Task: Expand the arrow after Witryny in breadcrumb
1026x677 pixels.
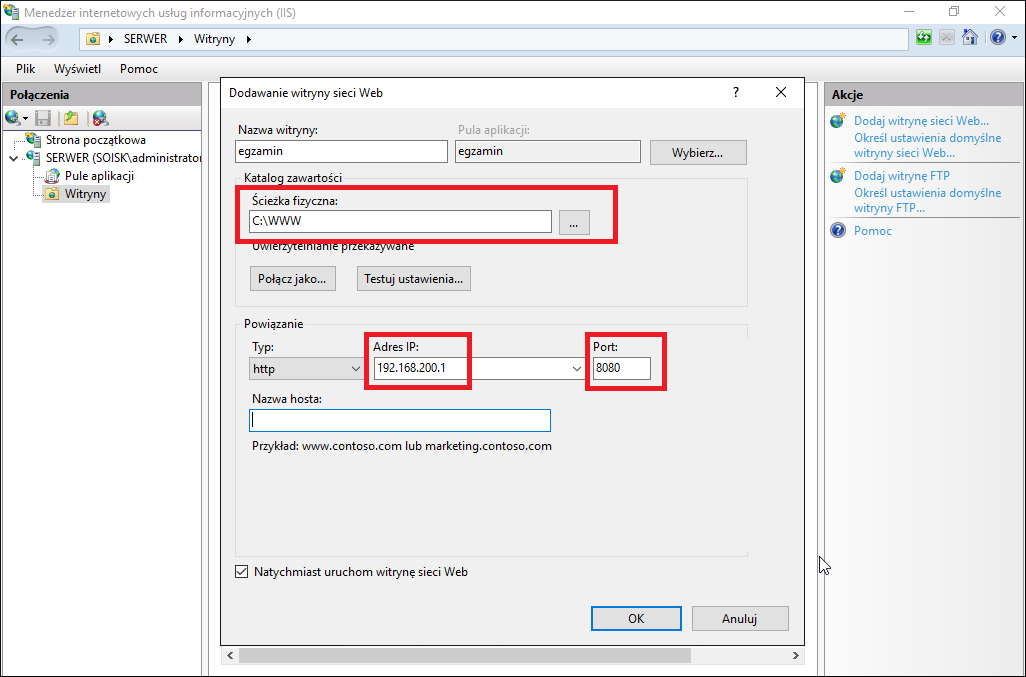Action: (x=249, y=39)
